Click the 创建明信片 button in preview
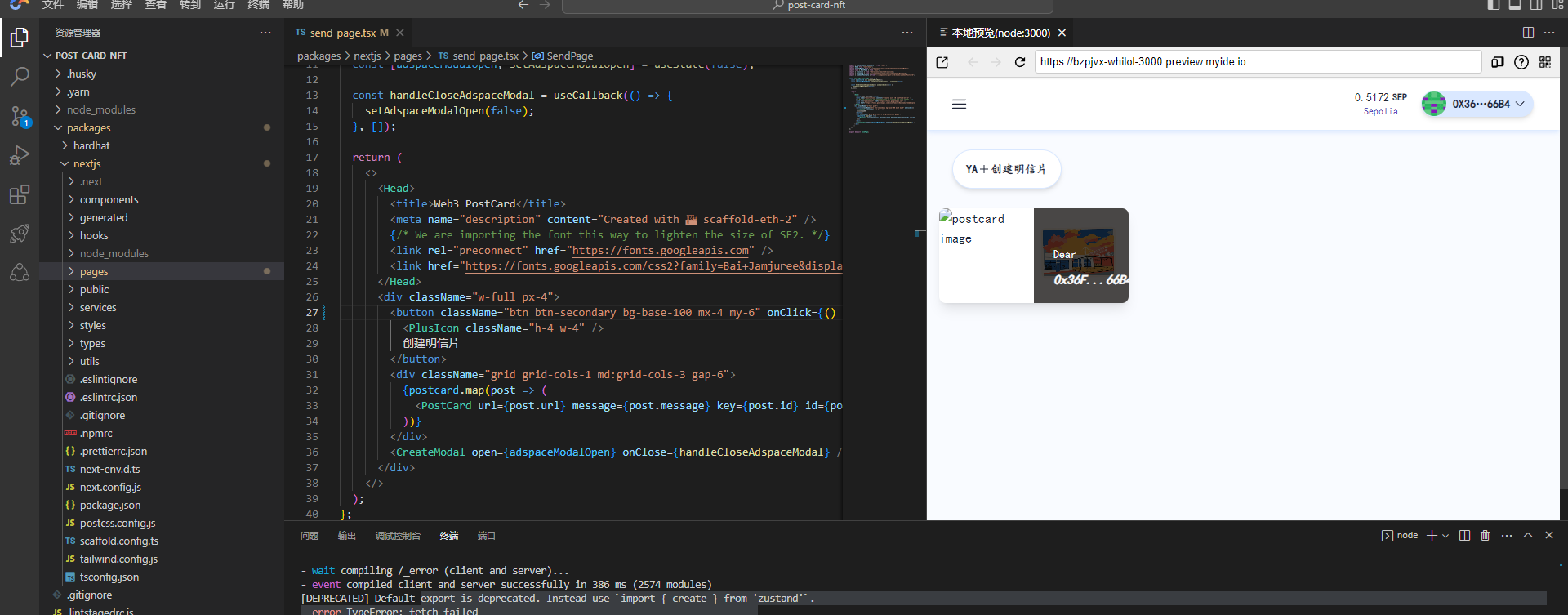Screen dimensions: 1568x615 click(x=1006, y=169)
